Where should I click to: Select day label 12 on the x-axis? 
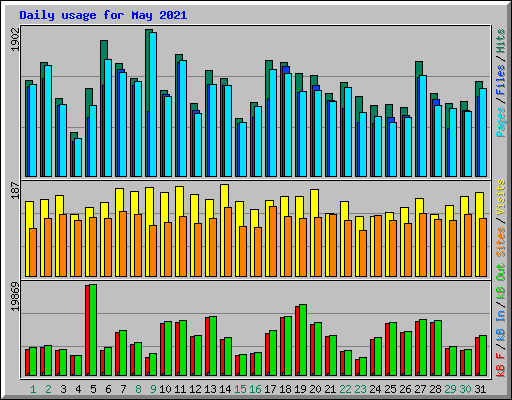pyautogui.click(x=195, y=389)
